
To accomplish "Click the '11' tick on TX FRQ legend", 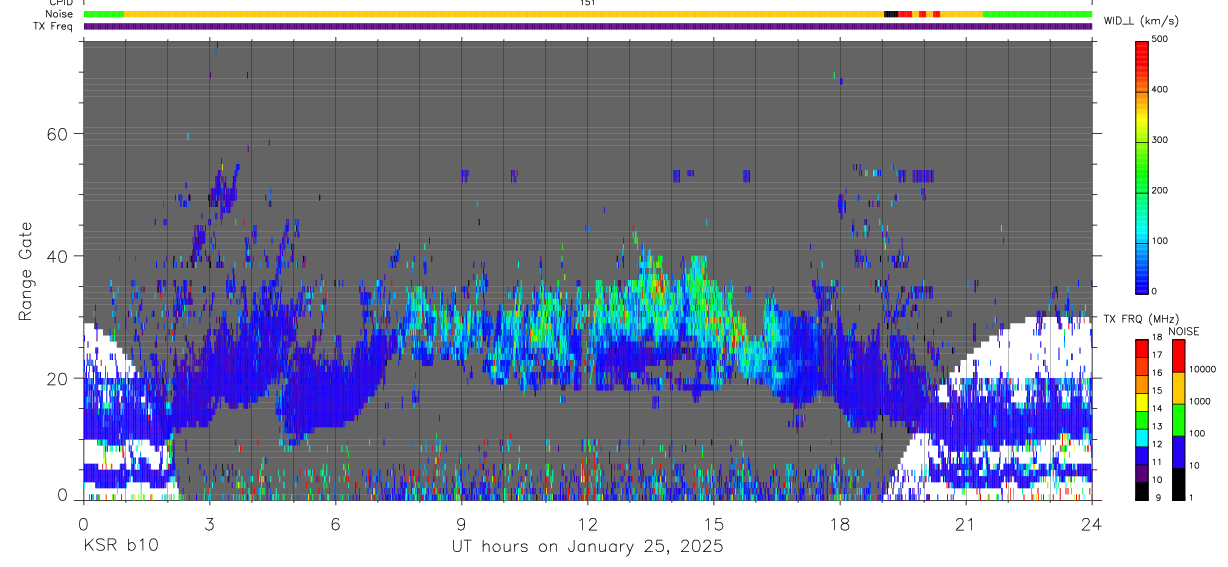I will coord(1158,462).
